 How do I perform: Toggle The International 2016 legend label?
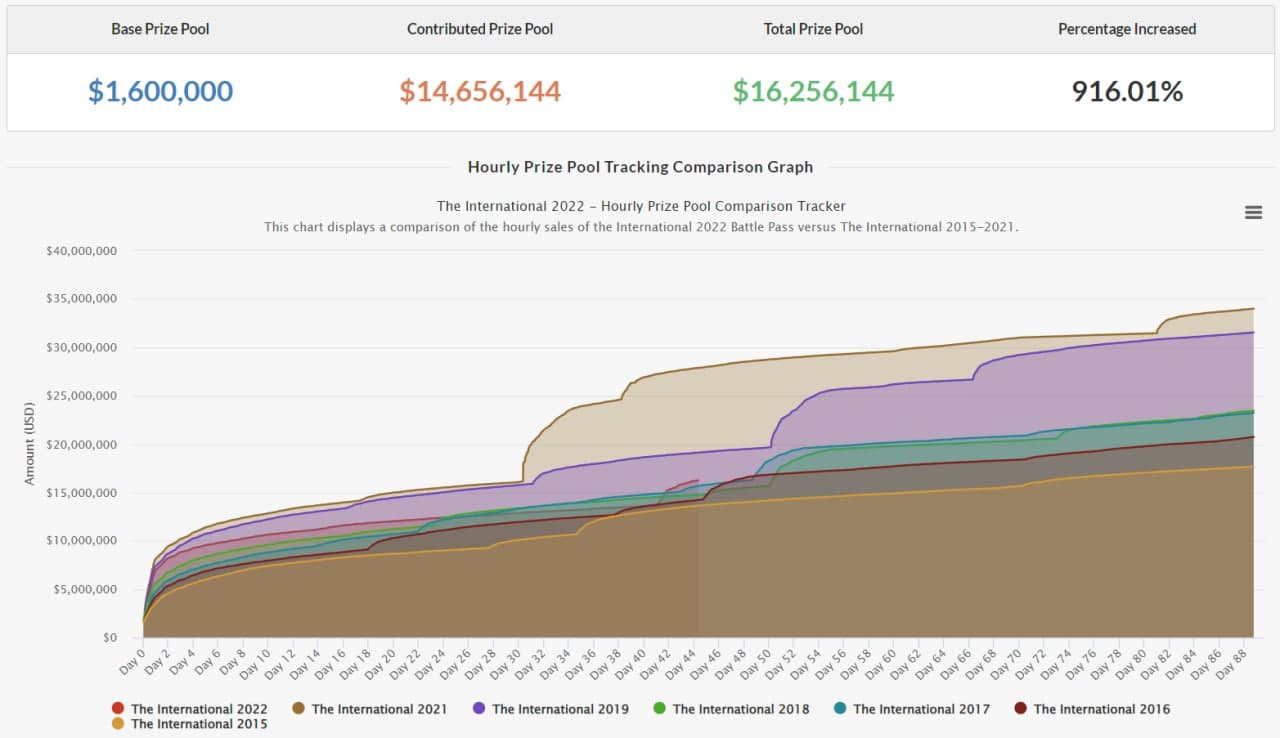pyautogui.click(x=1101, y=709)
